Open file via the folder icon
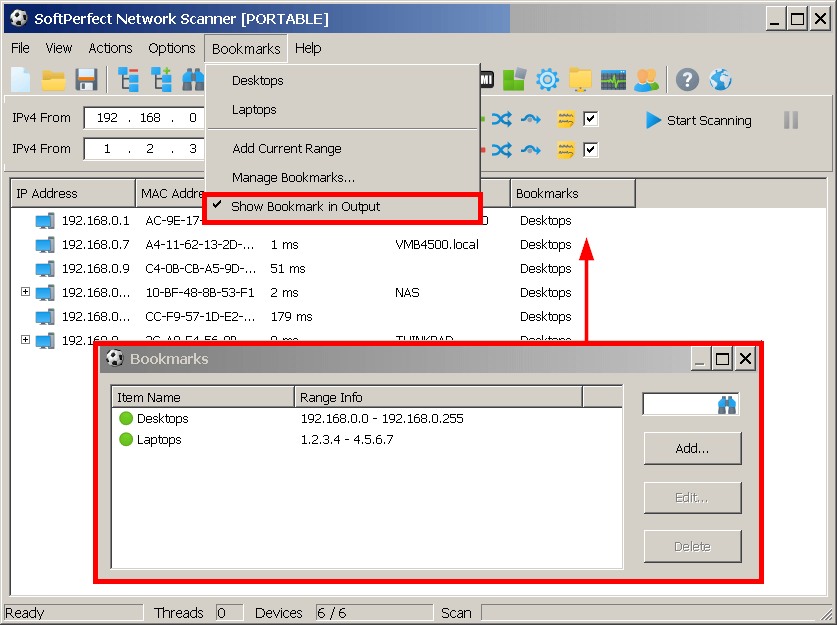Viewport: 837px width, 625px height. pyautogui.click(x=53, y=80)
